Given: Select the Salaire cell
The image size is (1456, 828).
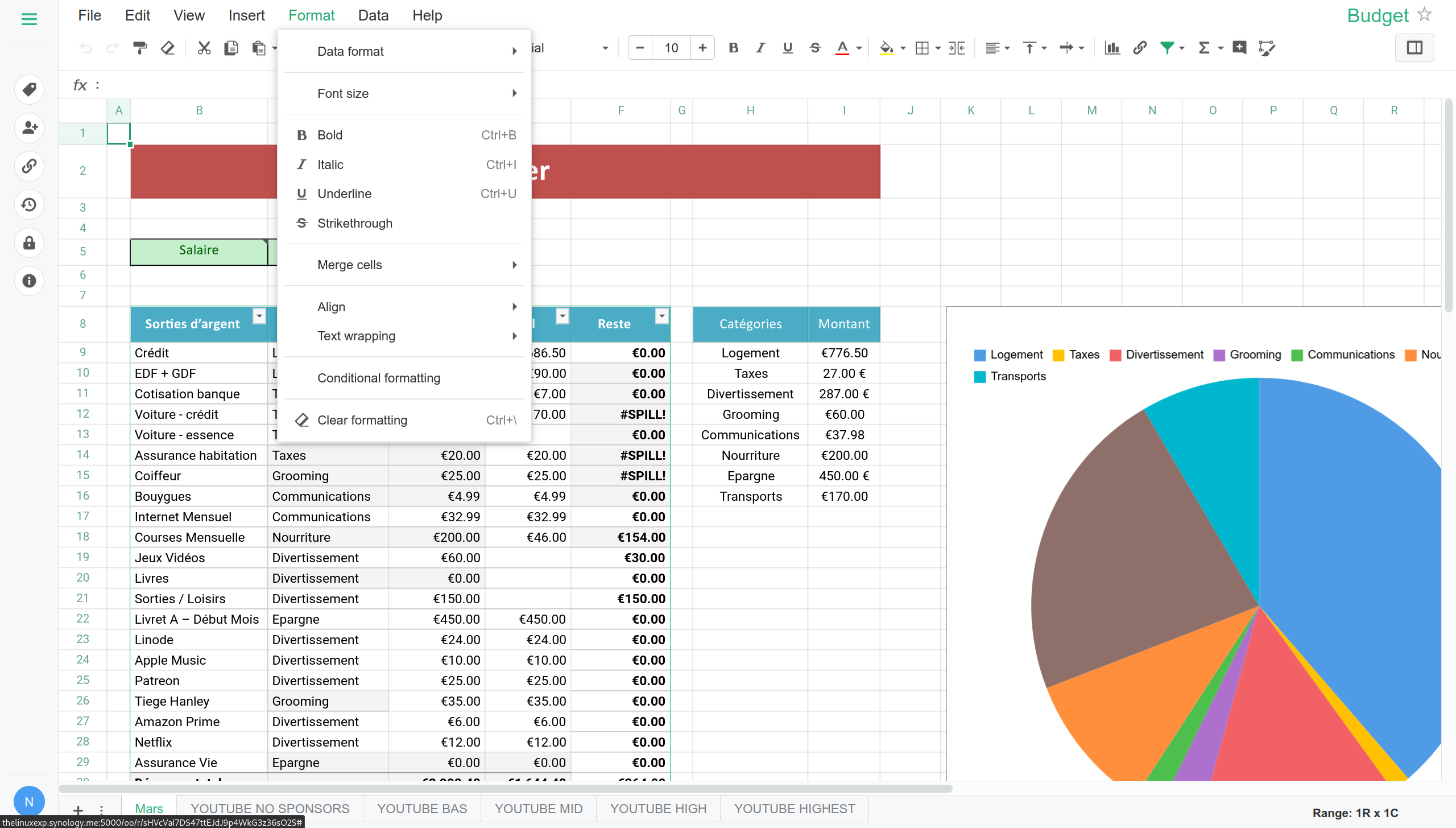Looking at the screenshot, I should tap(198, 251).
